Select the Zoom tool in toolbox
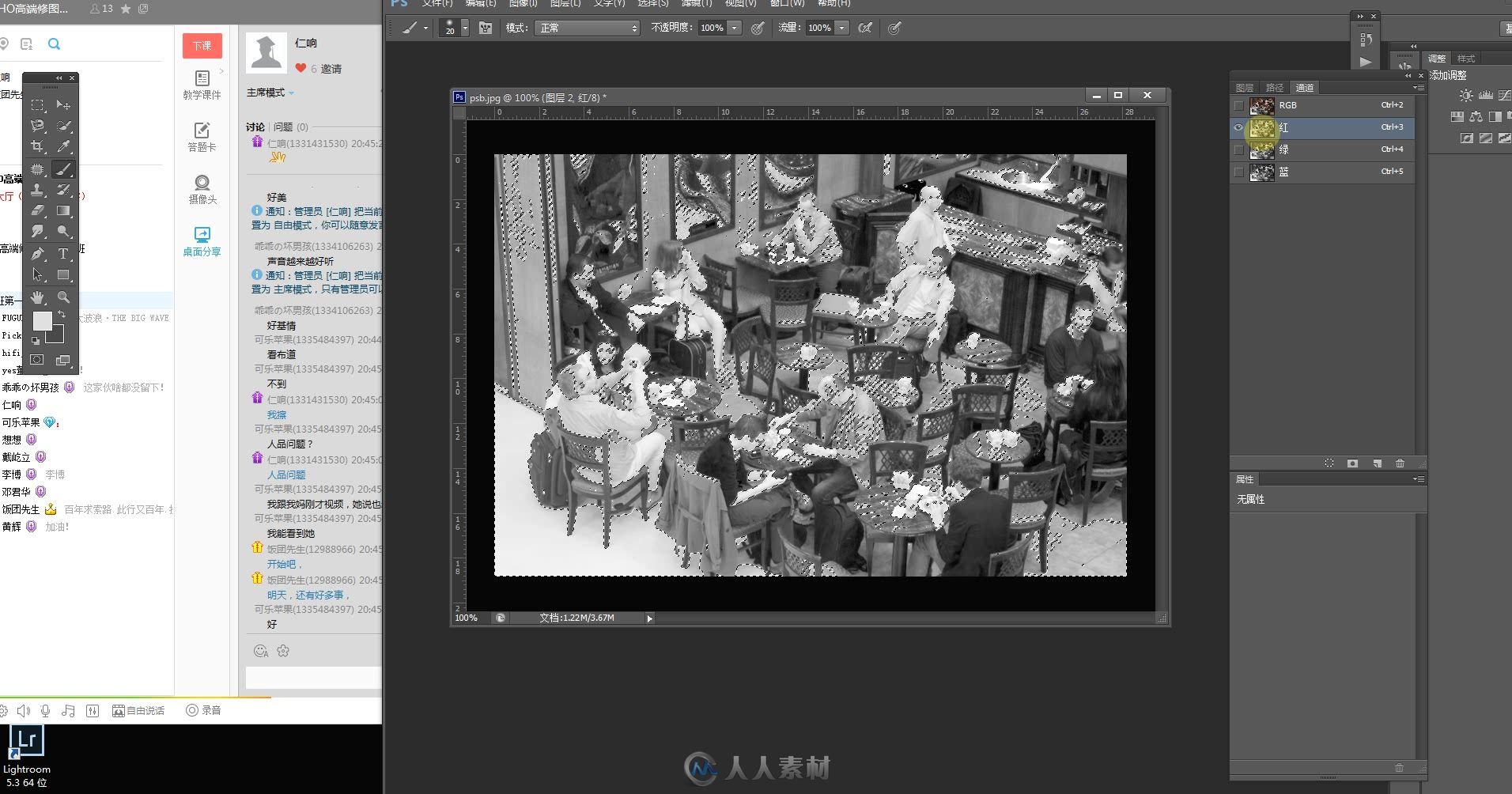The height and width of the screenshot is (794, 1512). [x=63, y=297]
